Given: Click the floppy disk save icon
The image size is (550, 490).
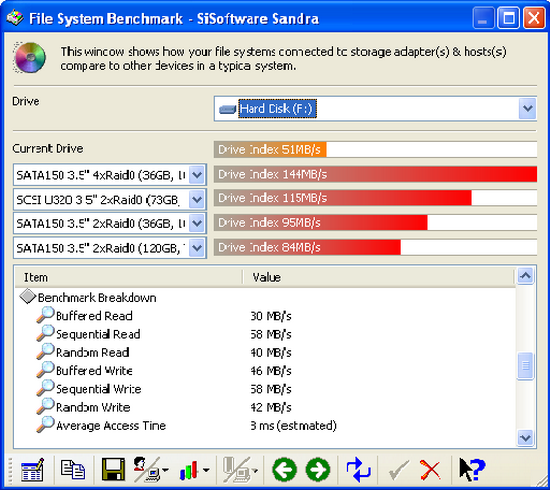Looking at the screenshot, I should (x=113, y=469).
